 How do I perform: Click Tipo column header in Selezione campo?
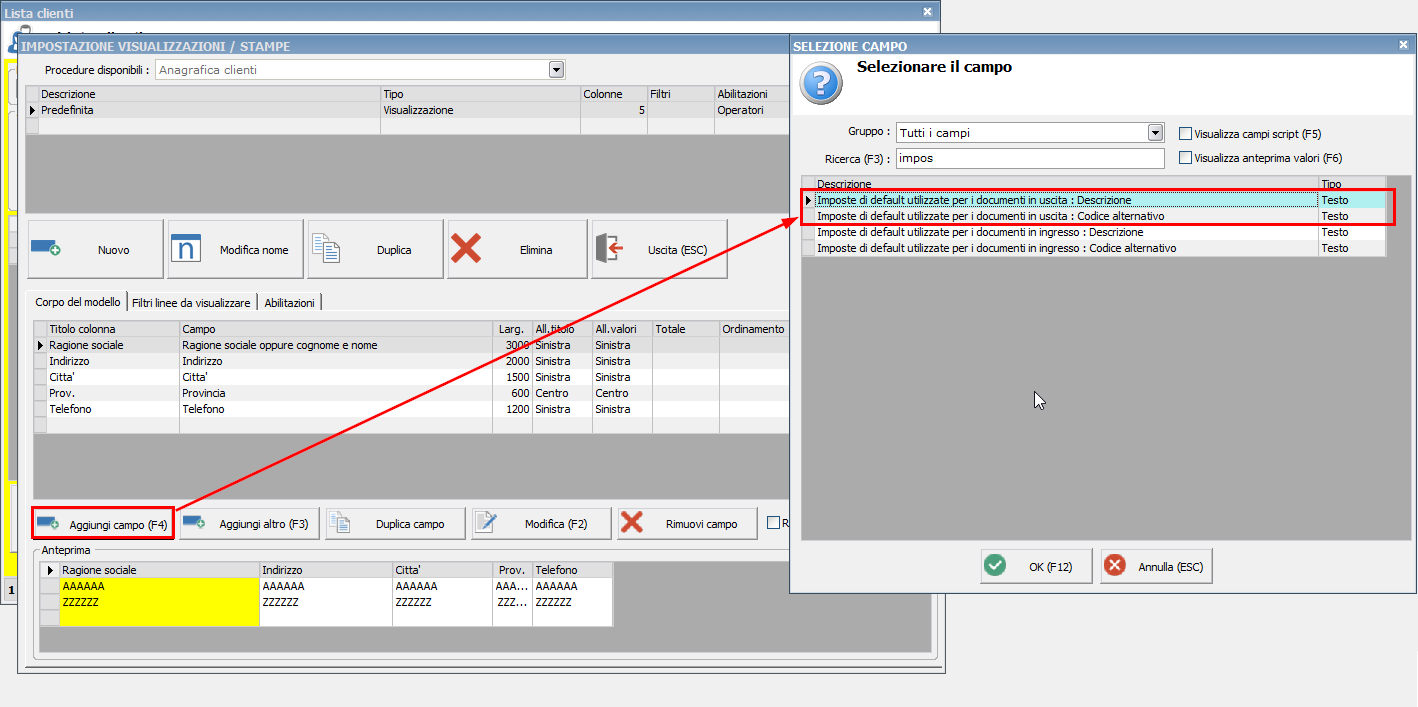pyautogui.click(x=1352, y=184)
